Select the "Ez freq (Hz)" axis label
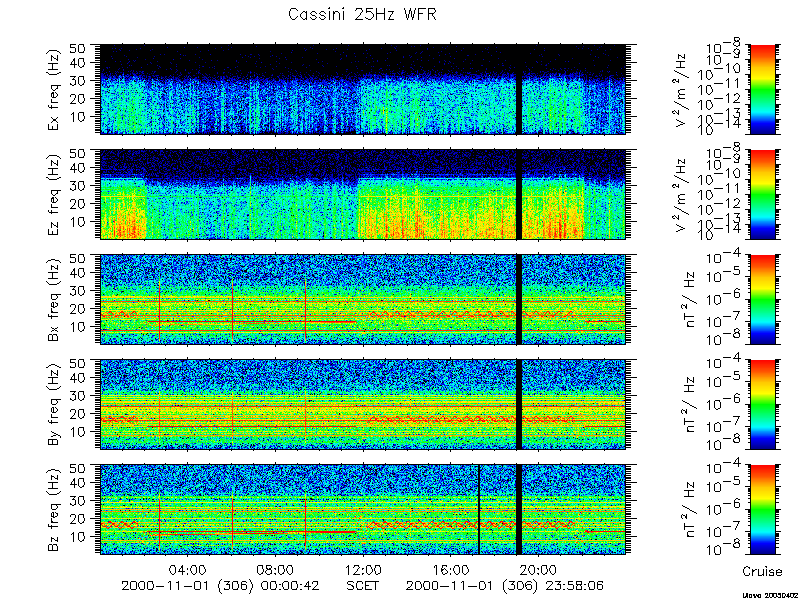This screenshot has height=600, width=800. coord(55,194)
